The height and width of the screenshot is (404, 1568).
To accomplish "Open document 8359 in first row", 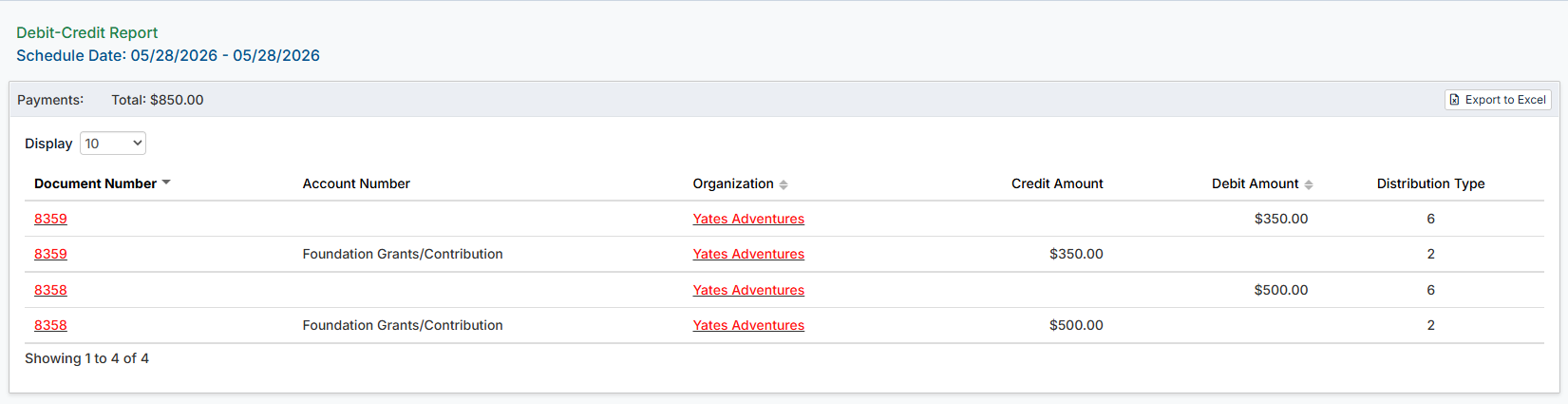I will (x=50, y=219).
